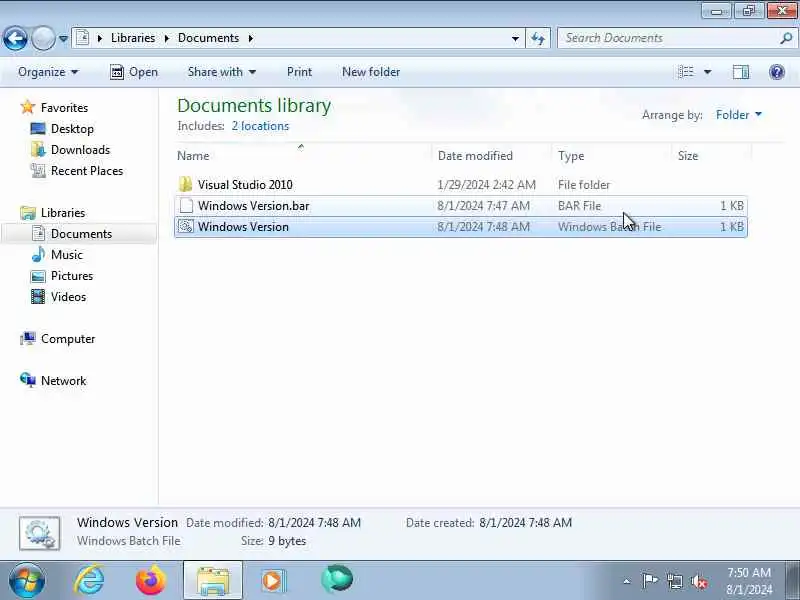Click the Show desktop strip on taskbar
Viewport: 800px width, 600px height.
792,580
